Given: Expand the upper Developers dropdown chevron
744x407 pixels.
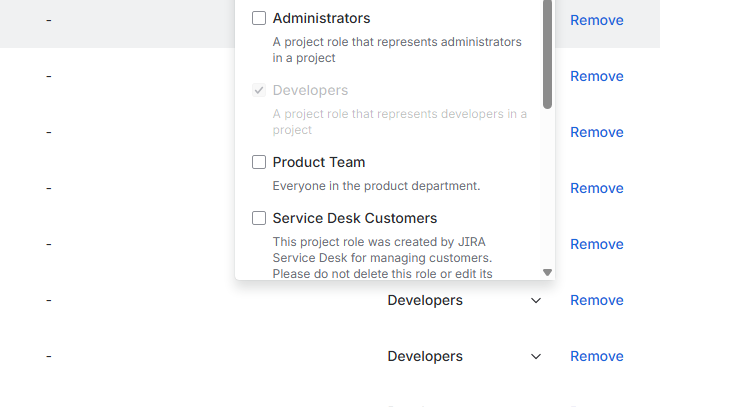Looking at the screenshot, I should coord(536,300).
